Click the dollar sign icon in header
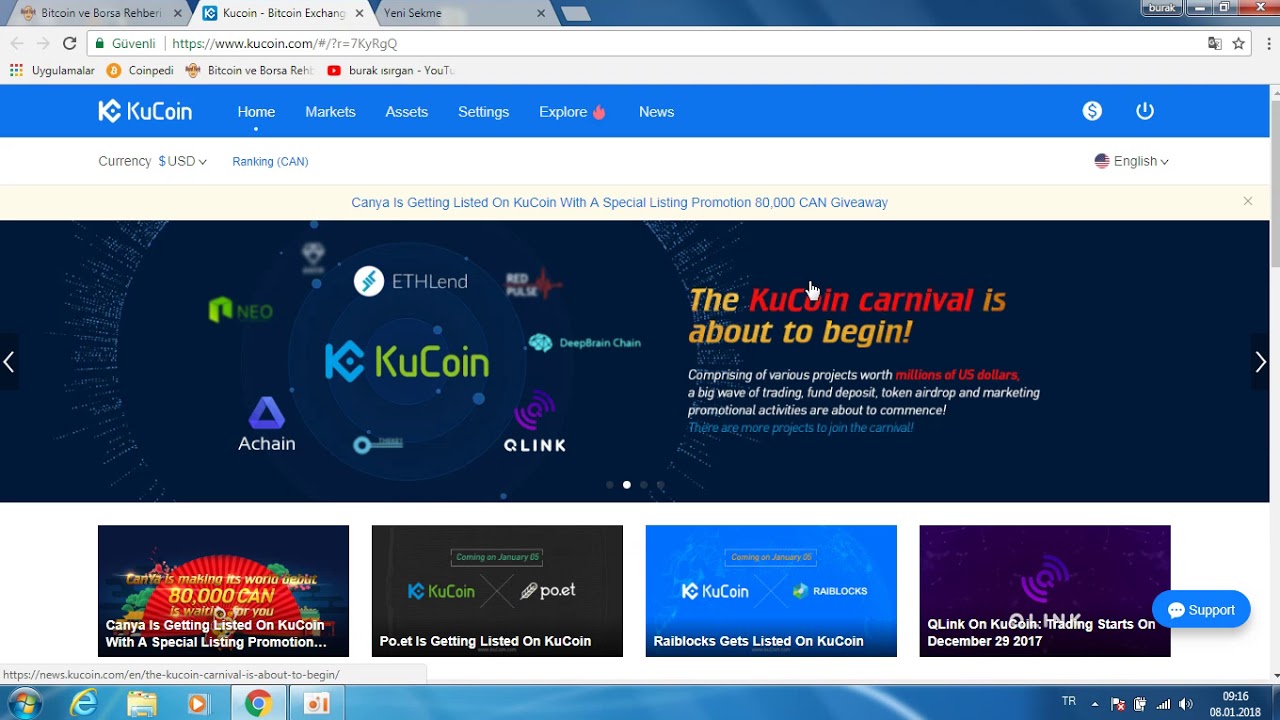The width and height of the screenshot is (1280, 720). [1092, 111]
